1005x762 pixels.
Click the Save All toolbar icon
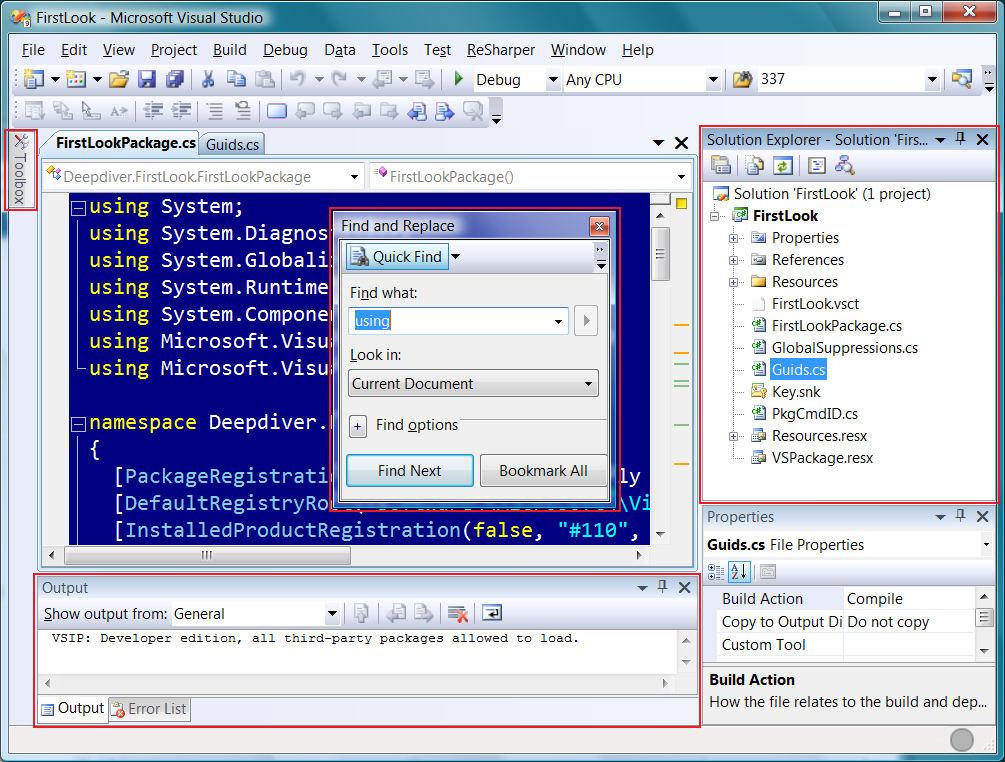[x=174, y=79]
